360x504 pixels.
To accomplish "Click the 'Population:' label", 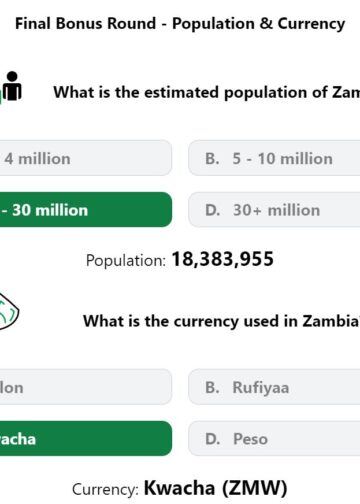I will 126,260.
